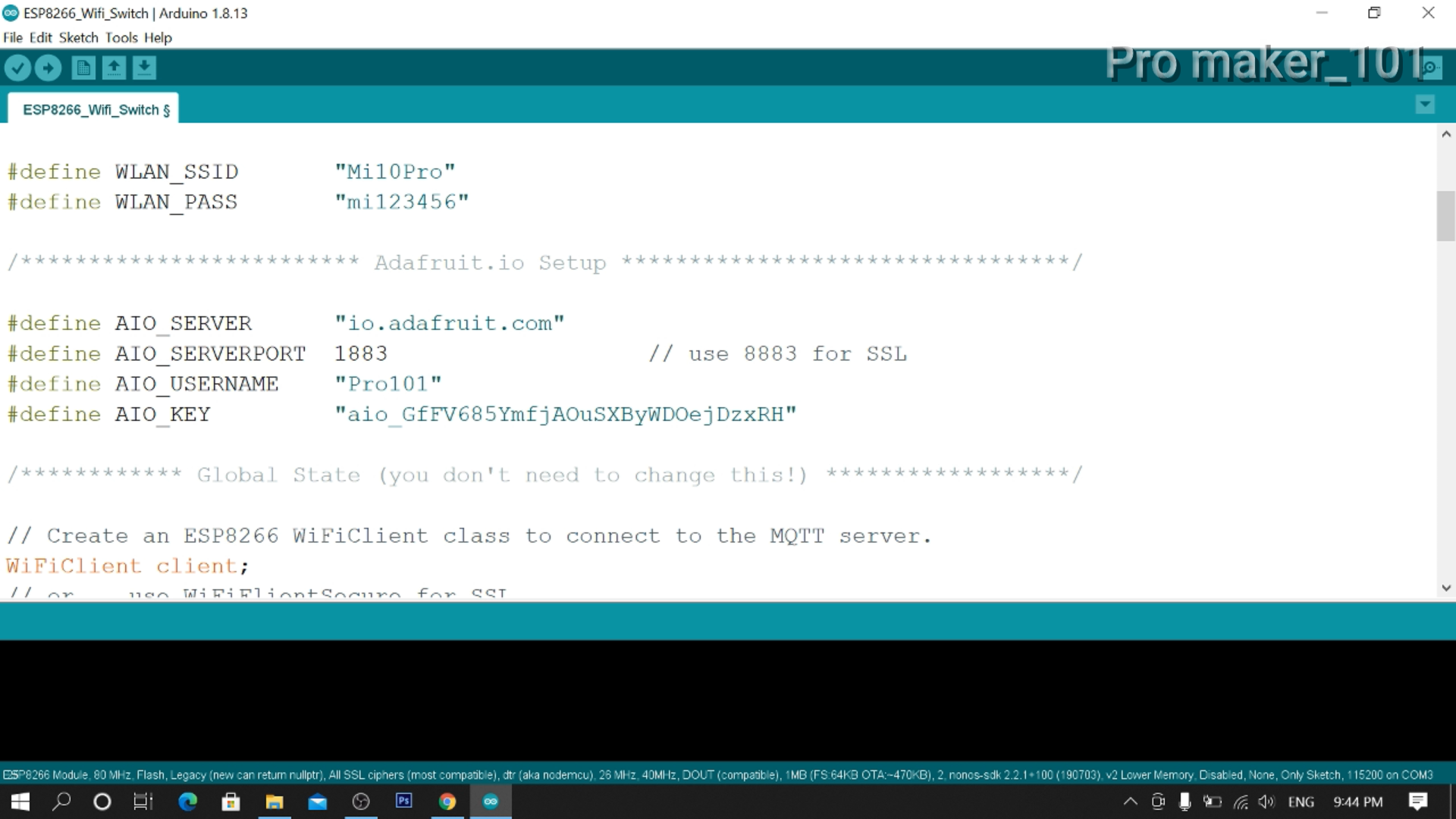Open Google Chrome from the taskbar
Viewport: 1456px width, 819px height.
click(447, 802)
